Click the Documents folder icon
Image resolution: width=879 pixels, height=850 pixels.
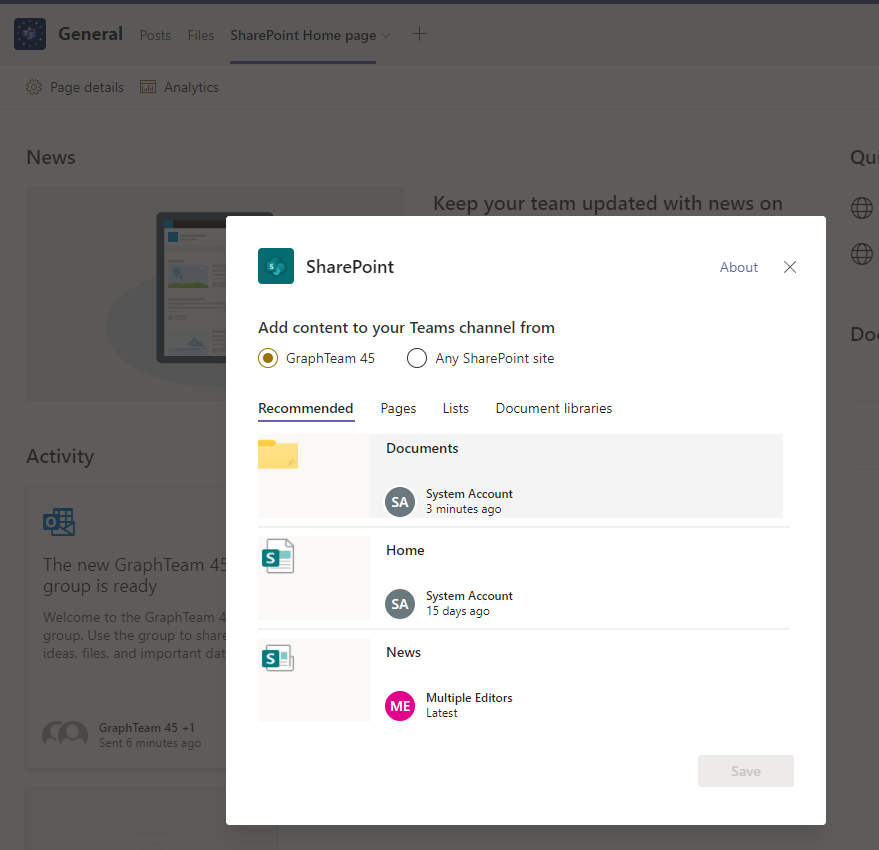point(278,455)
